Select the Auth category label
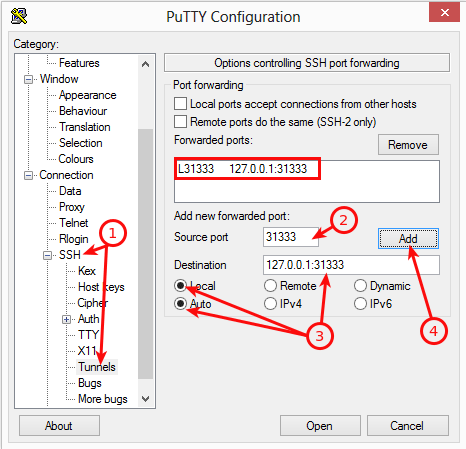The width and height of the screenshot is (466, 449). 89,319
